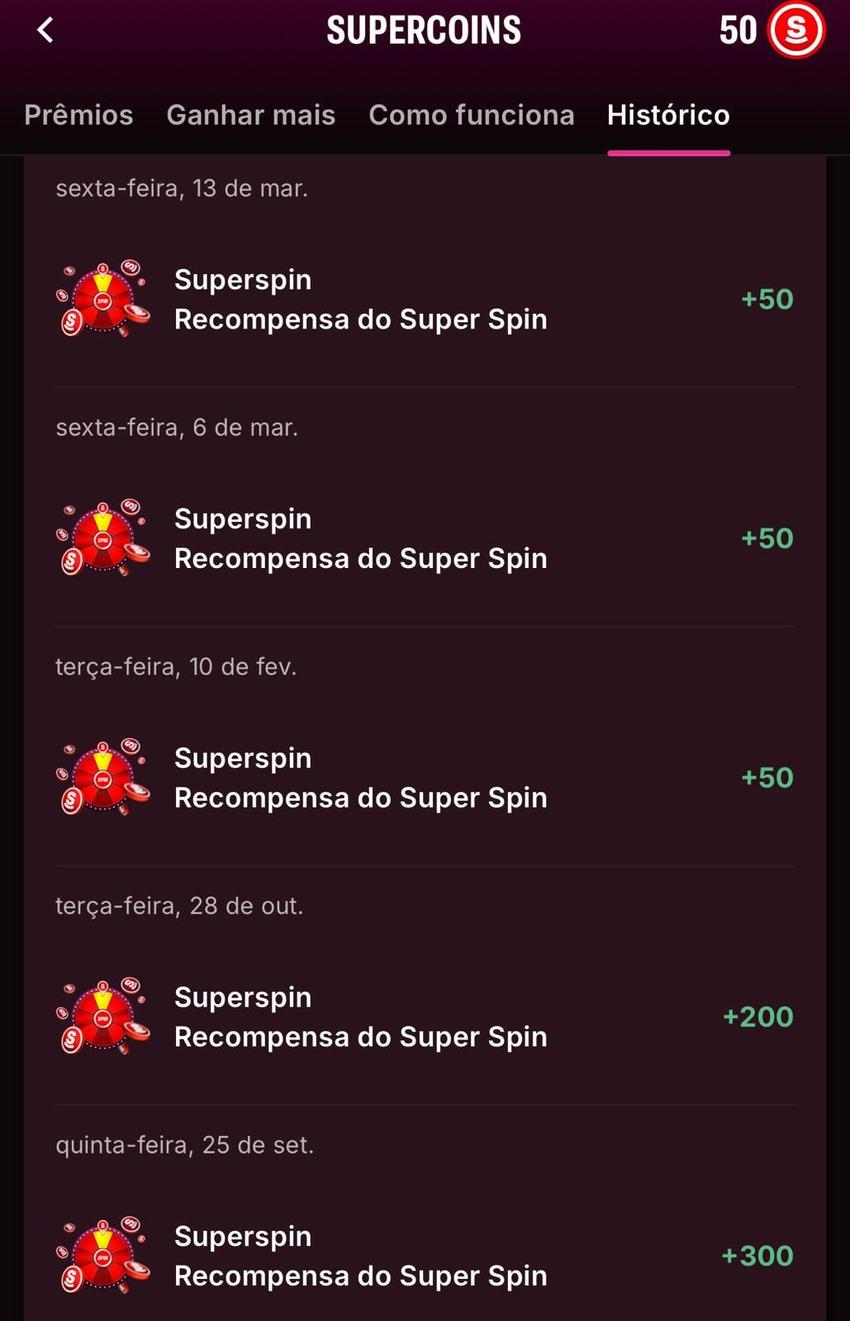Select the sexta-feira, 13 de mar. date header
The width and height of the screenshot is (850, 1321).
176,188
